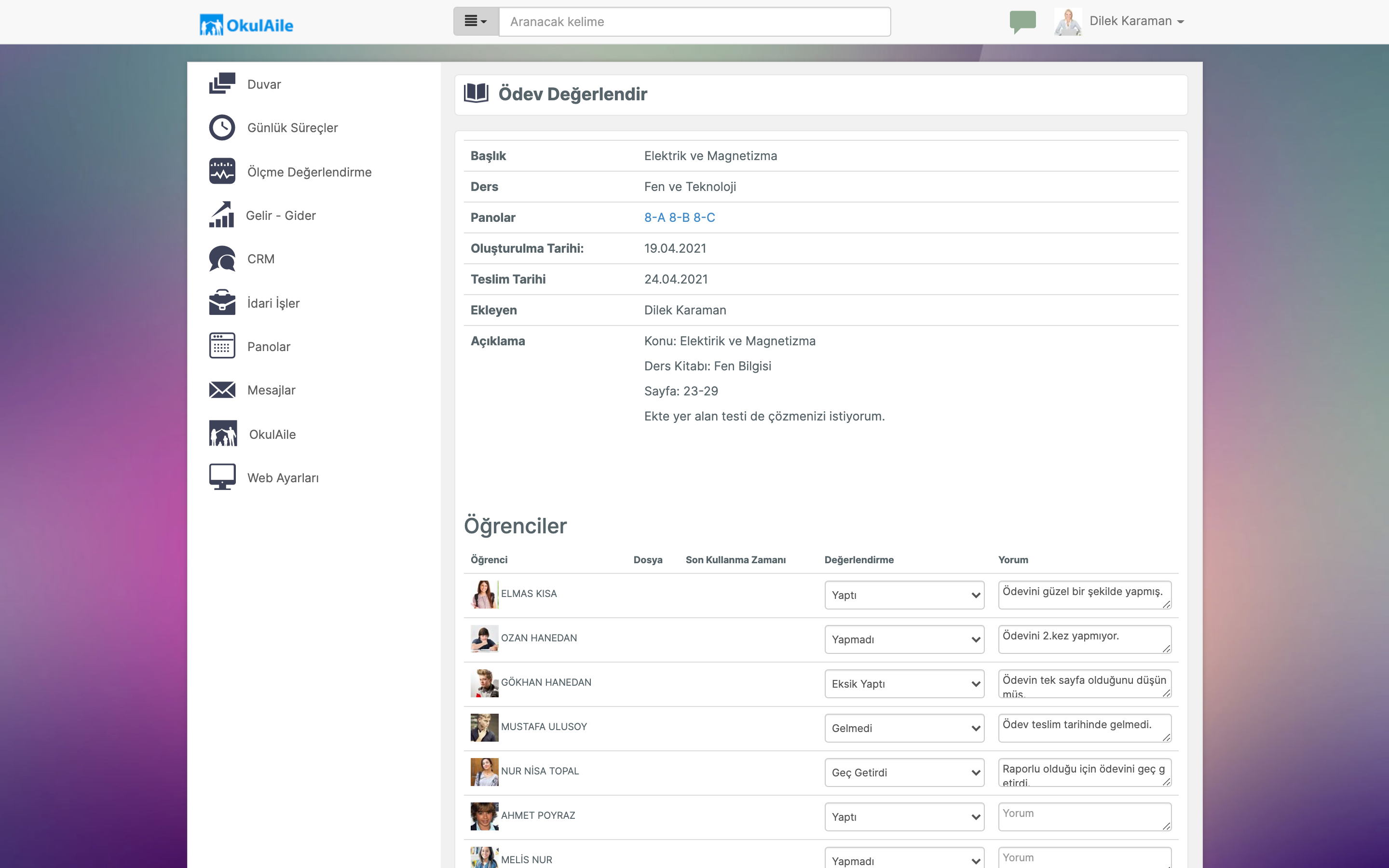Screen dimensions: 1389x868
Task: Open Günlük Süreçler clock icon
Action: coord(221,127)
